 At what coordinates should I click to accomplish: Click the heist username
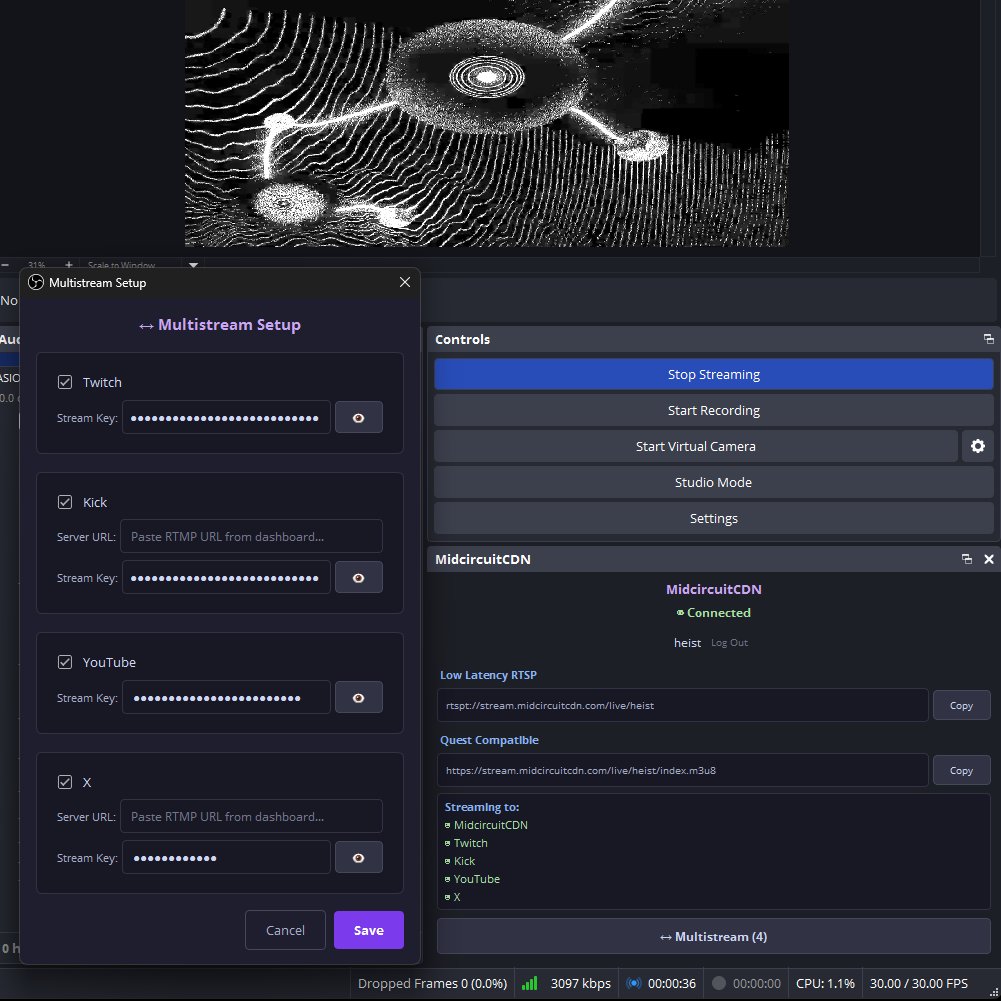click(687, 643)
